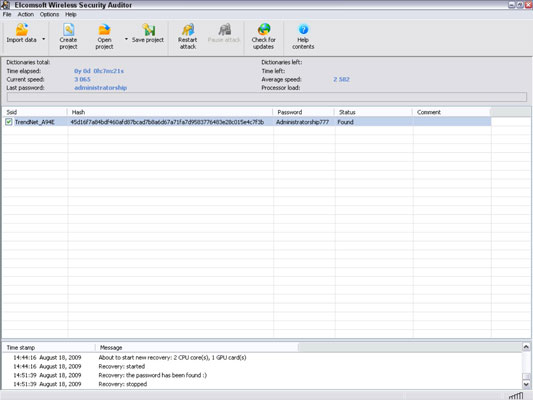Image resolution: width=533 pixels, height=400 pixels.
Task: Select the log entry 'Recovery: started'
Action: [x=122, y=366]
